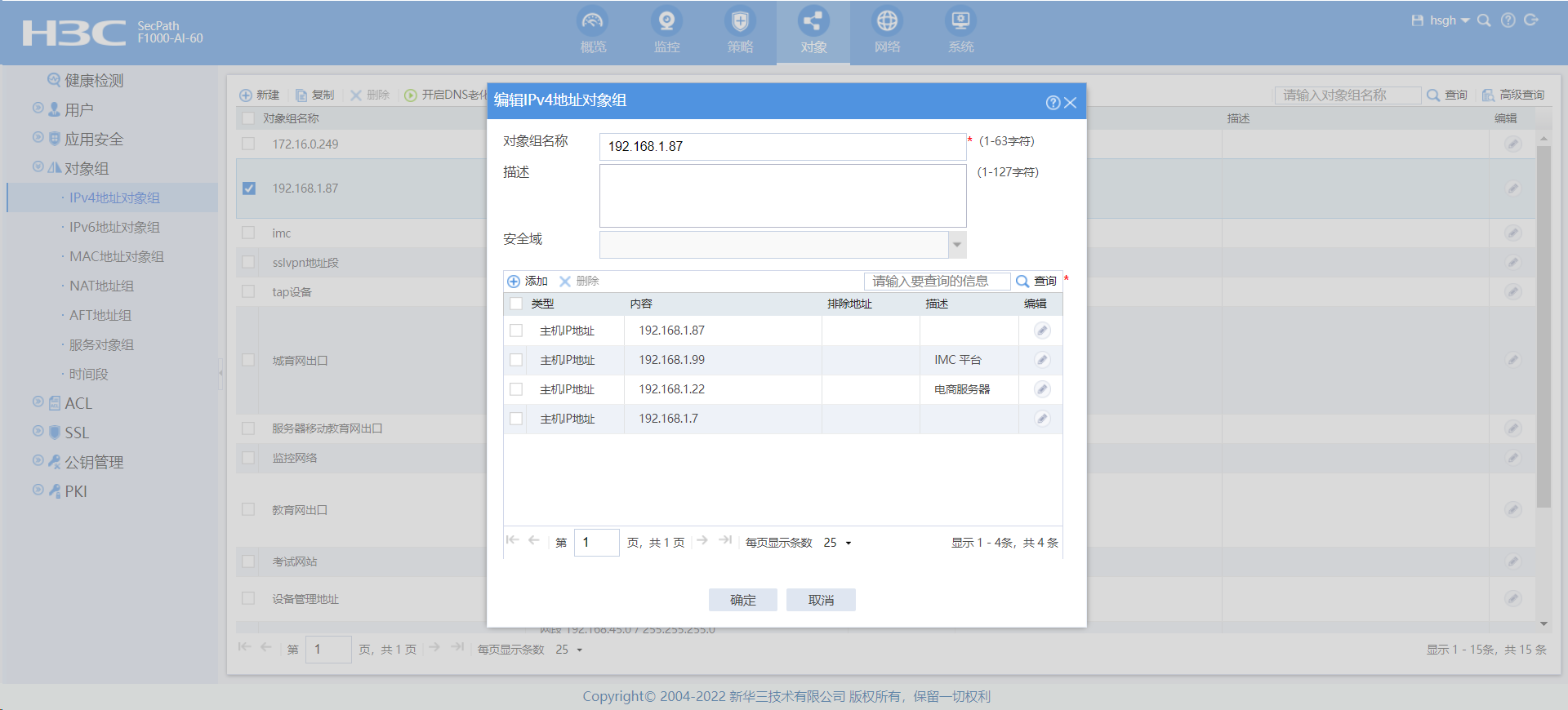Image resolution: width=1568 pixels, height=710 pixels.
Task: Click the logout icon in header
Action: click(1531, 20)
